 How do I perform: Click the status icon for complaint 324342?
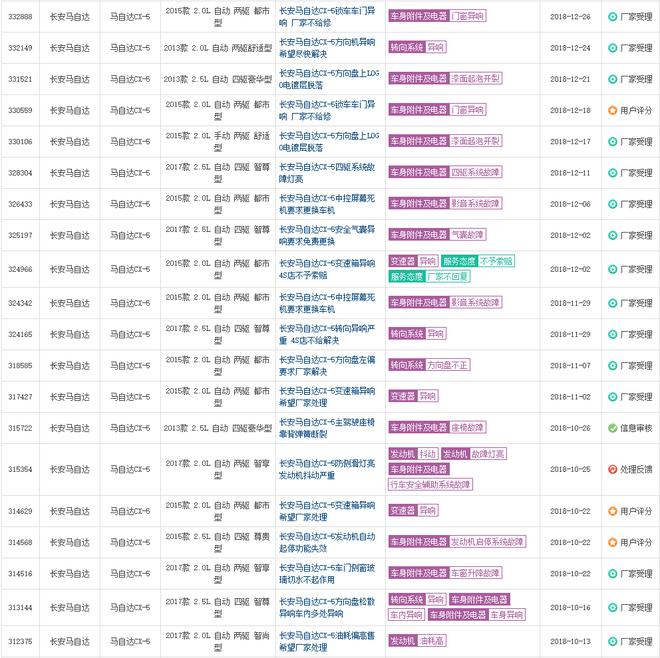click(612, 303)
